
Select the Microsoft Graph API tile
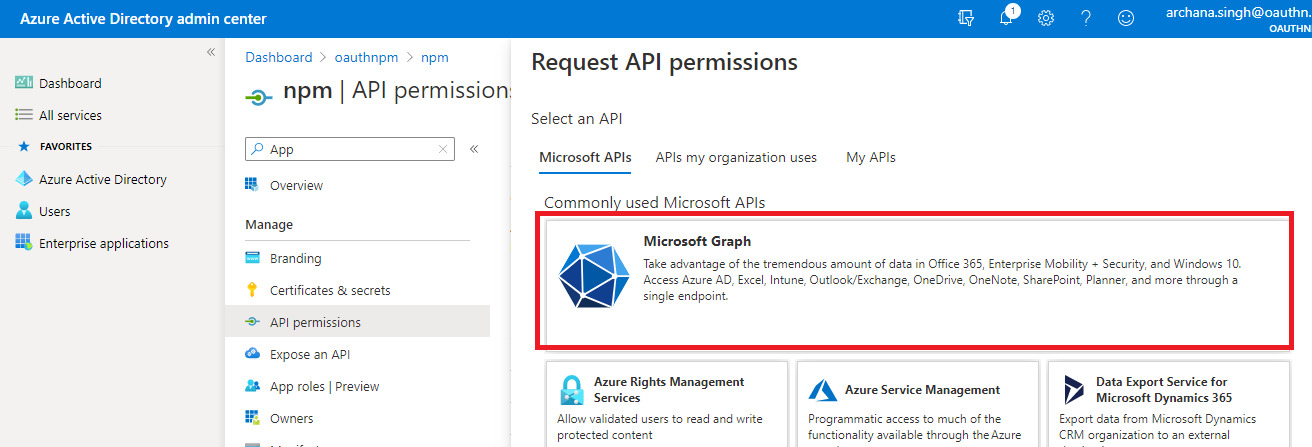[x=913, y=281]
